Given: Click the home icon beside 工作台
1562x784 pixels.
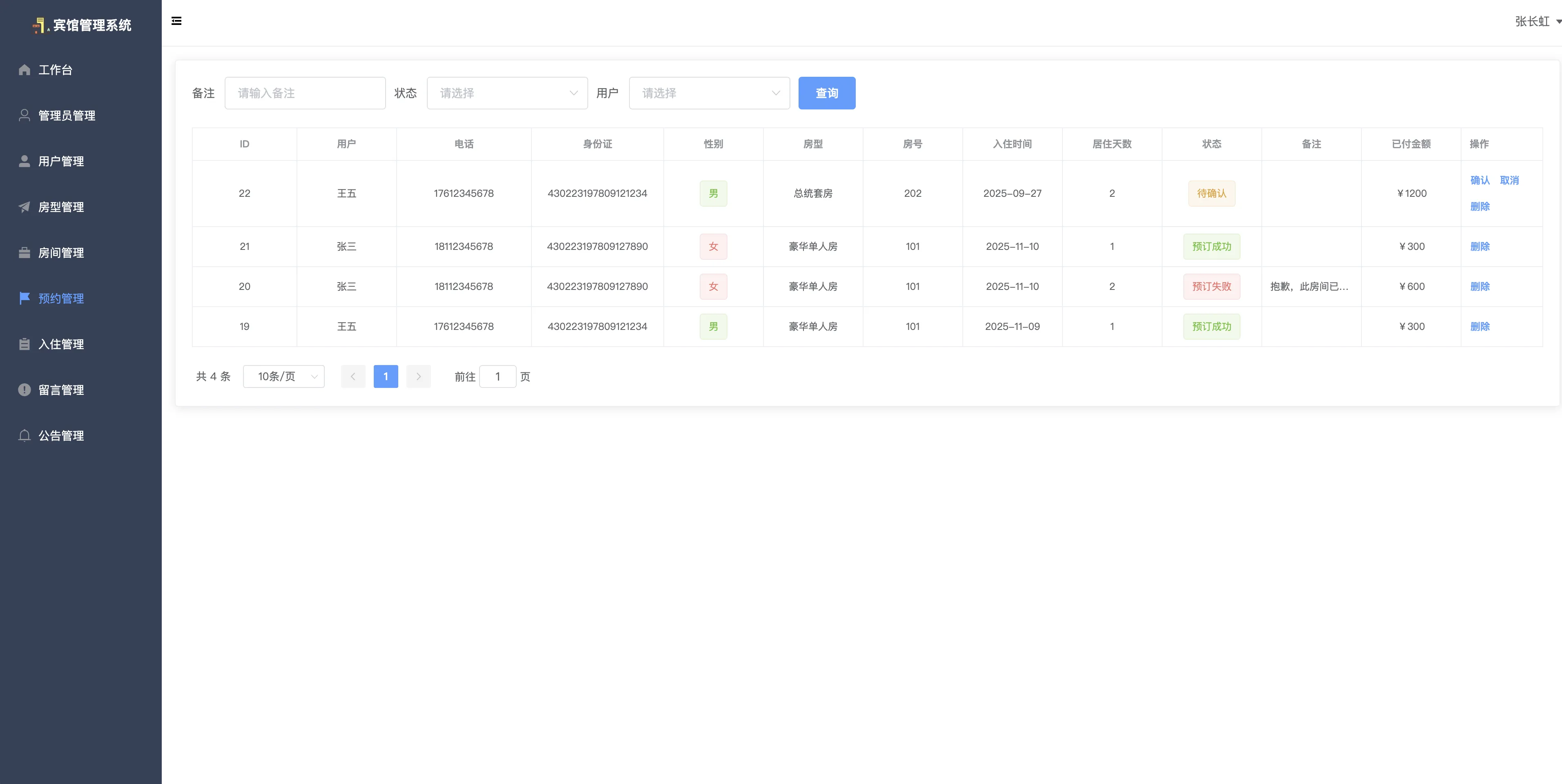Looking at the screenshot, I should click(x=24, y=70).
